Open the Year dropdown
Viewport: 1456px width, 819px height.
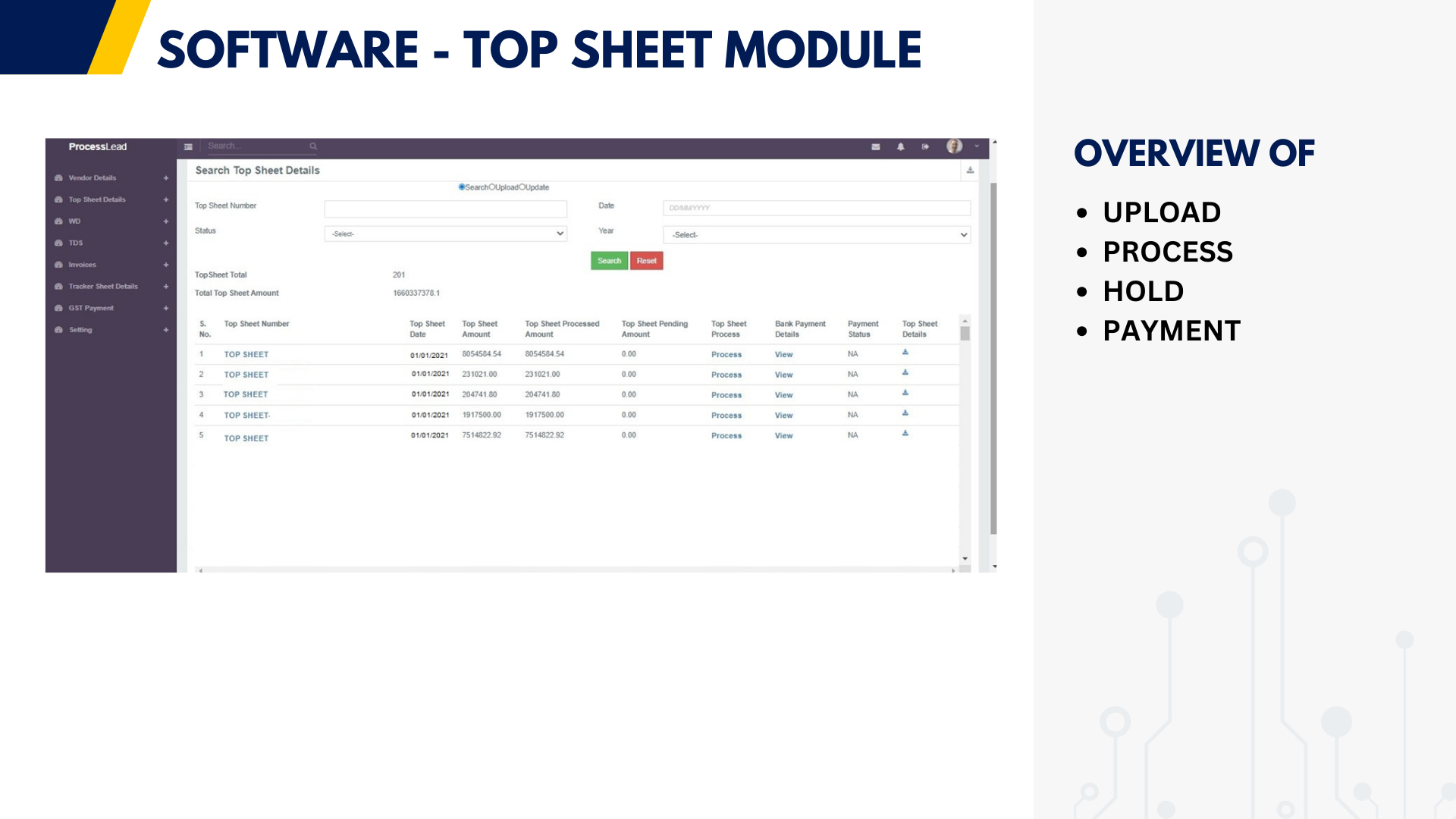pyautogui.click(x=817, y=235)
